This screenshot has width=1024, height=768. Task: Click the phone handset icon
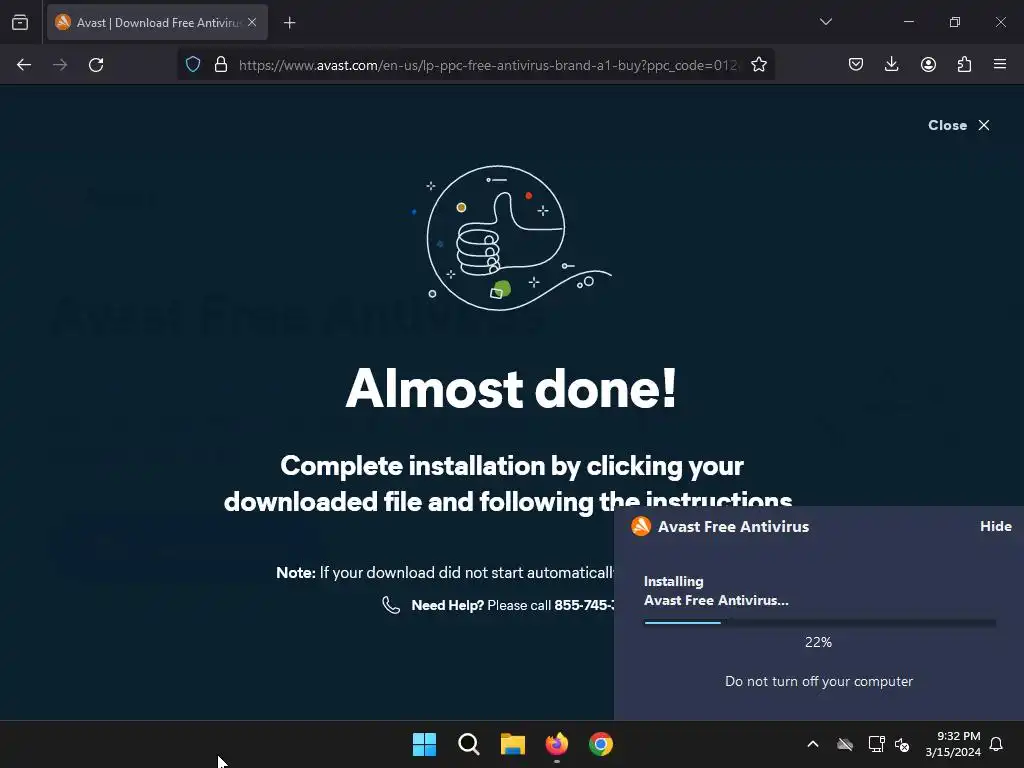tap(391, 605)
